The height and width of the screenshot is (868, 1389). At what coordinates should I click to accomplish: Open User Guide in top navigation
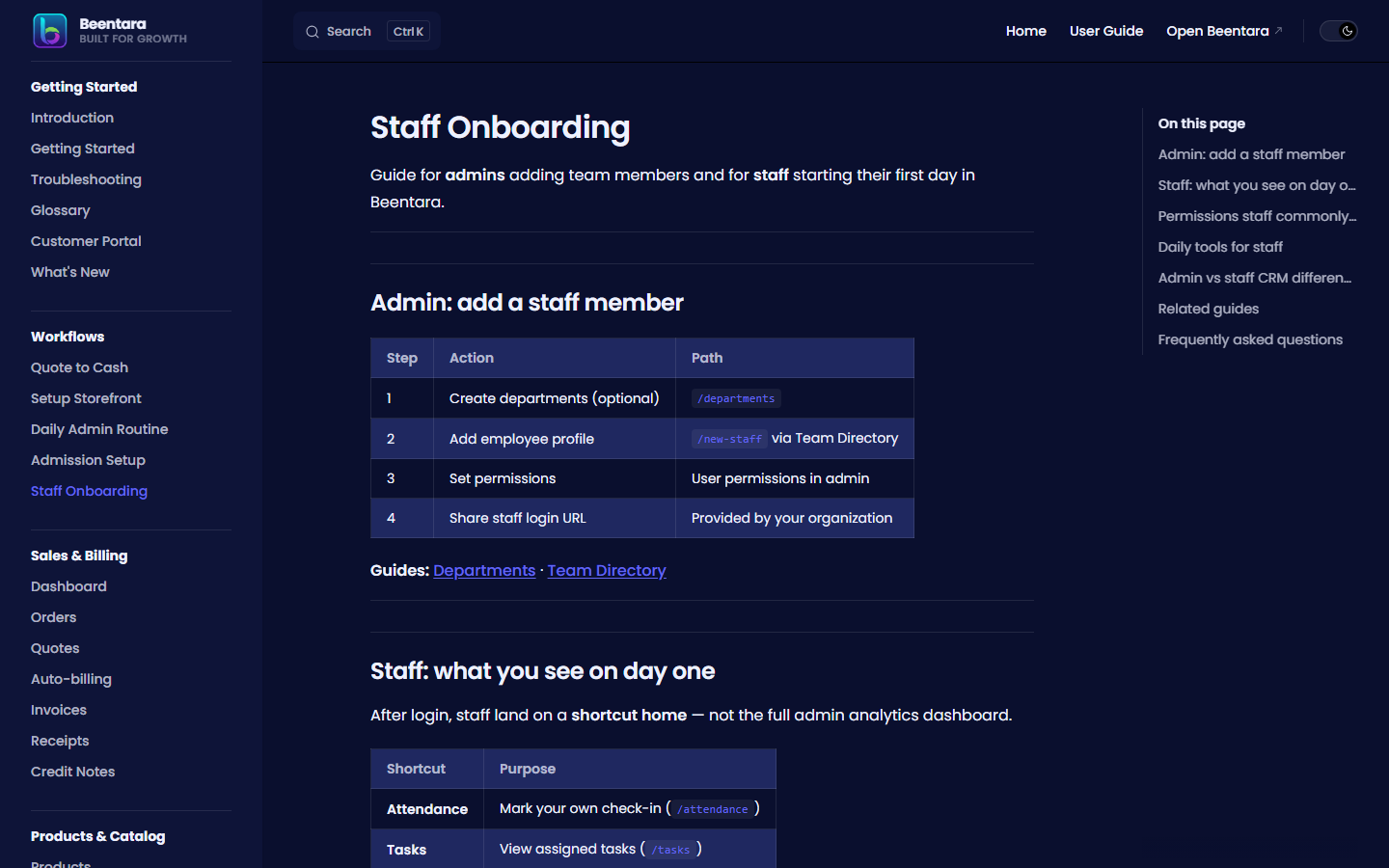pyautogui.click(x=1106, y=31)
